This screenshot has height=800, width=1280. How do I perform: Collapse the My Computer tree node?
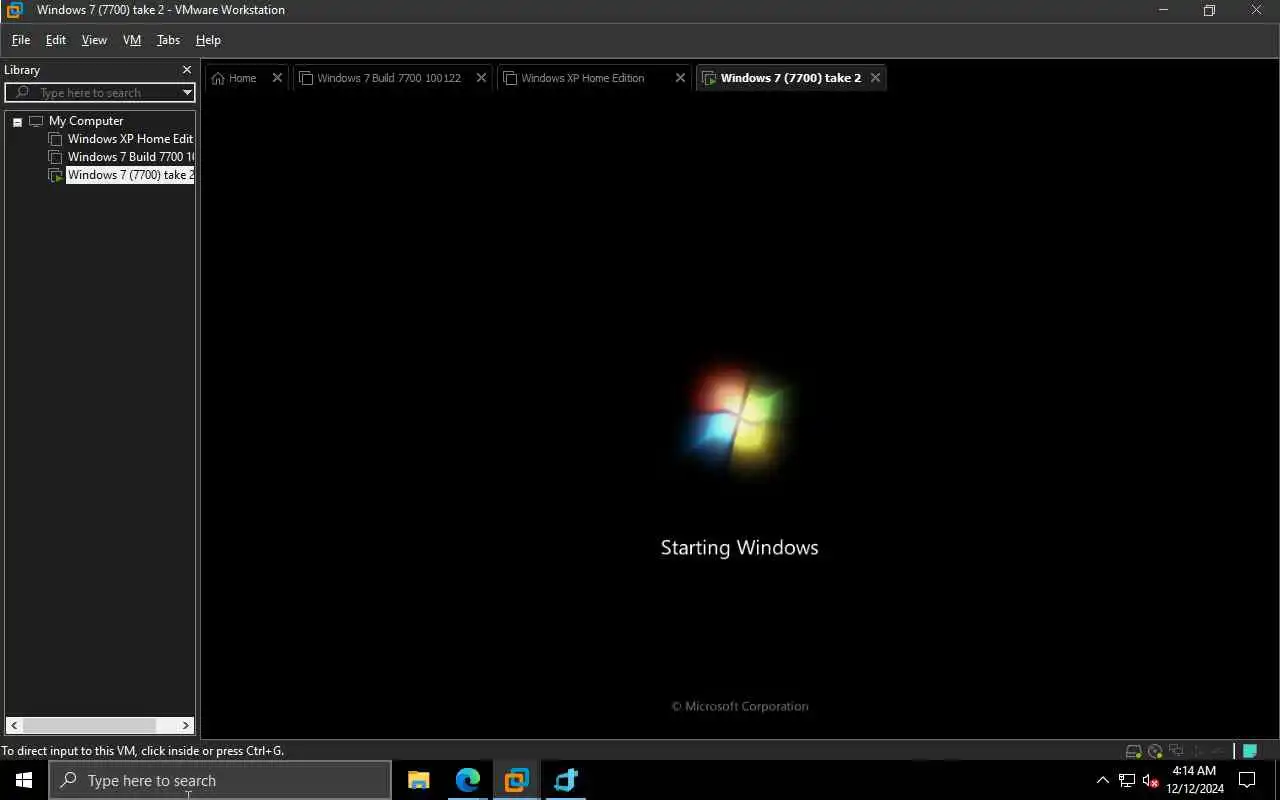pyautogui.click(x=17, y=121)
